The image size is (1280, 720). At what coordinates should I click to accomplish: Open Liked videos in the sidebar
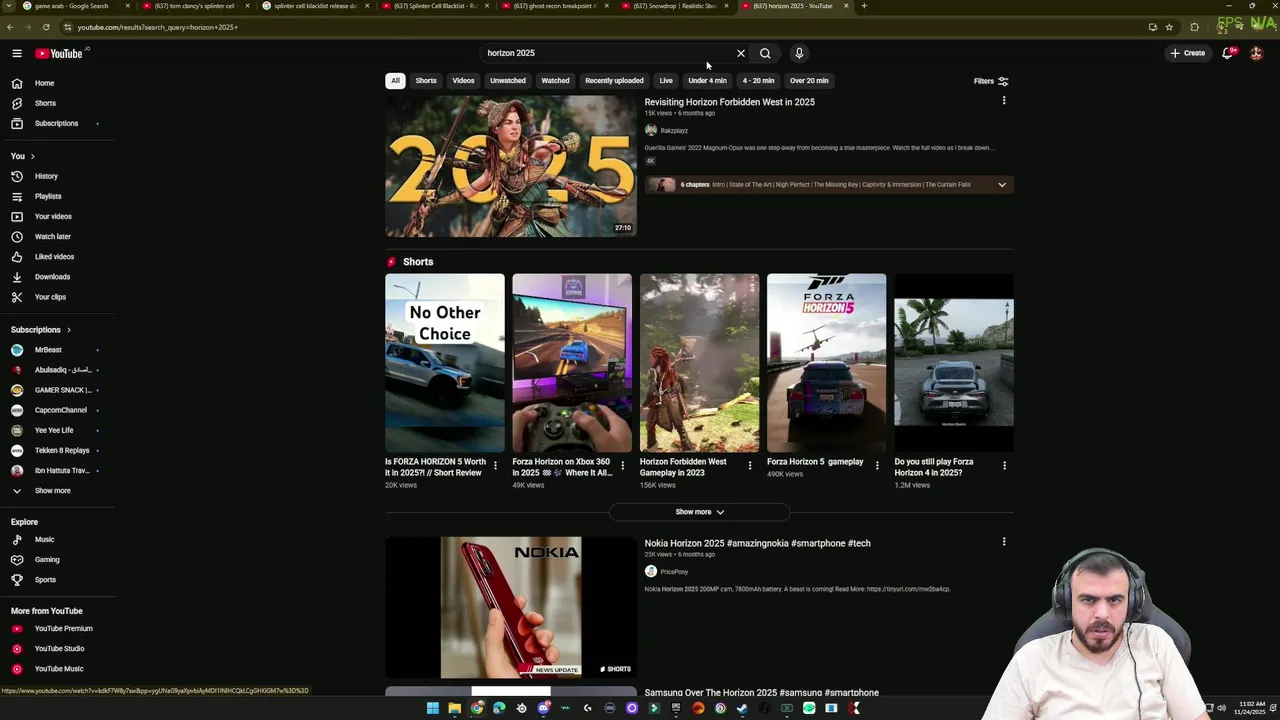(56, 256)
